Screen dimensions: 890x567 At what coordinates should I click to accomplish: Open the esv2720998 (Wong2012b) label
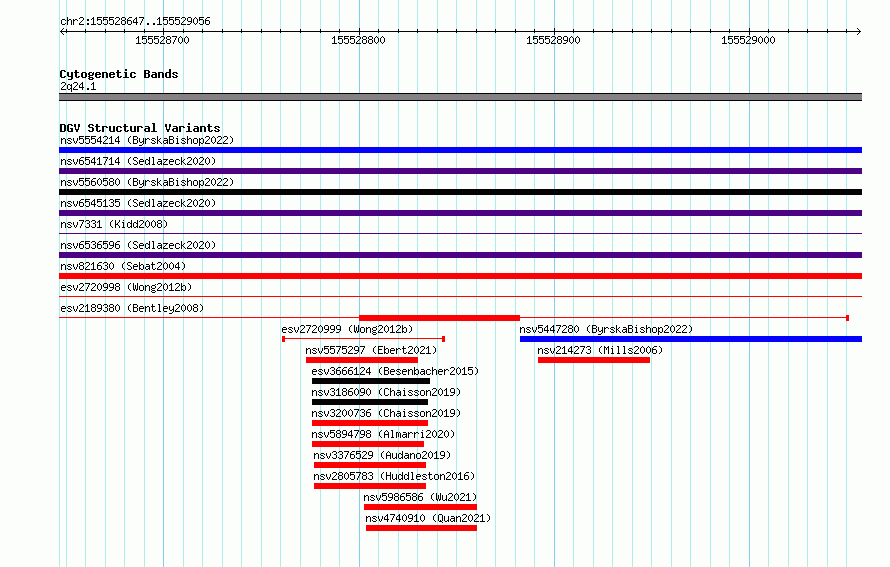[126, 287]
